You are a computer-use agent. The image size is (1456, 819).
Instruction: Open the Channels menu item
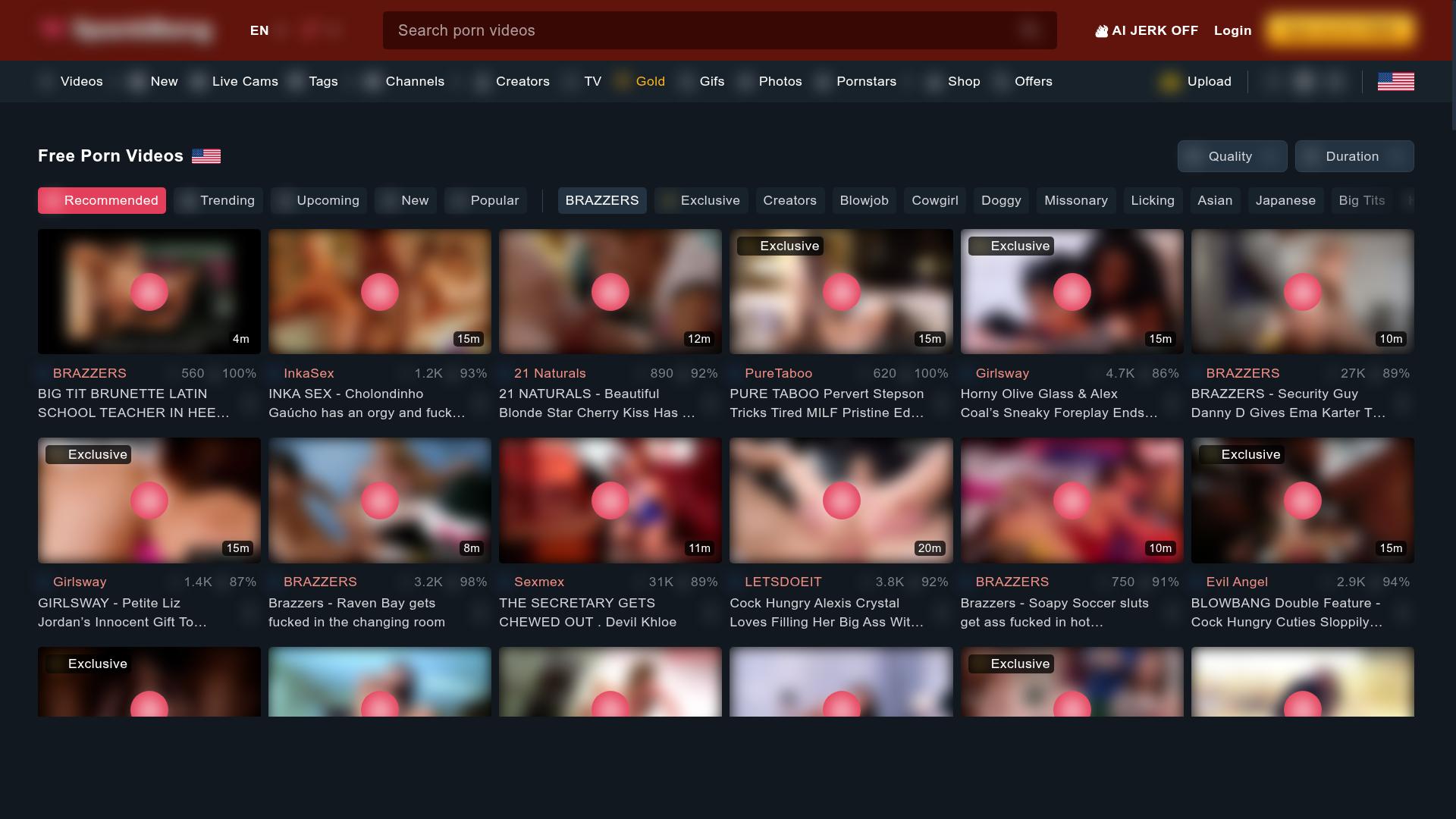(x=414, y=81)
